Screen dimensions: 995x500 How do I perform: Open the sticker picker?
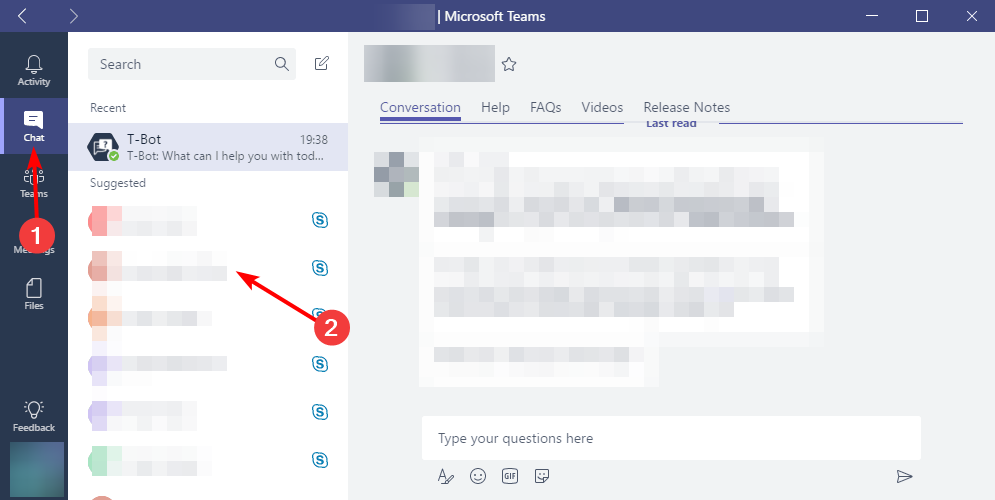point(542,476)
